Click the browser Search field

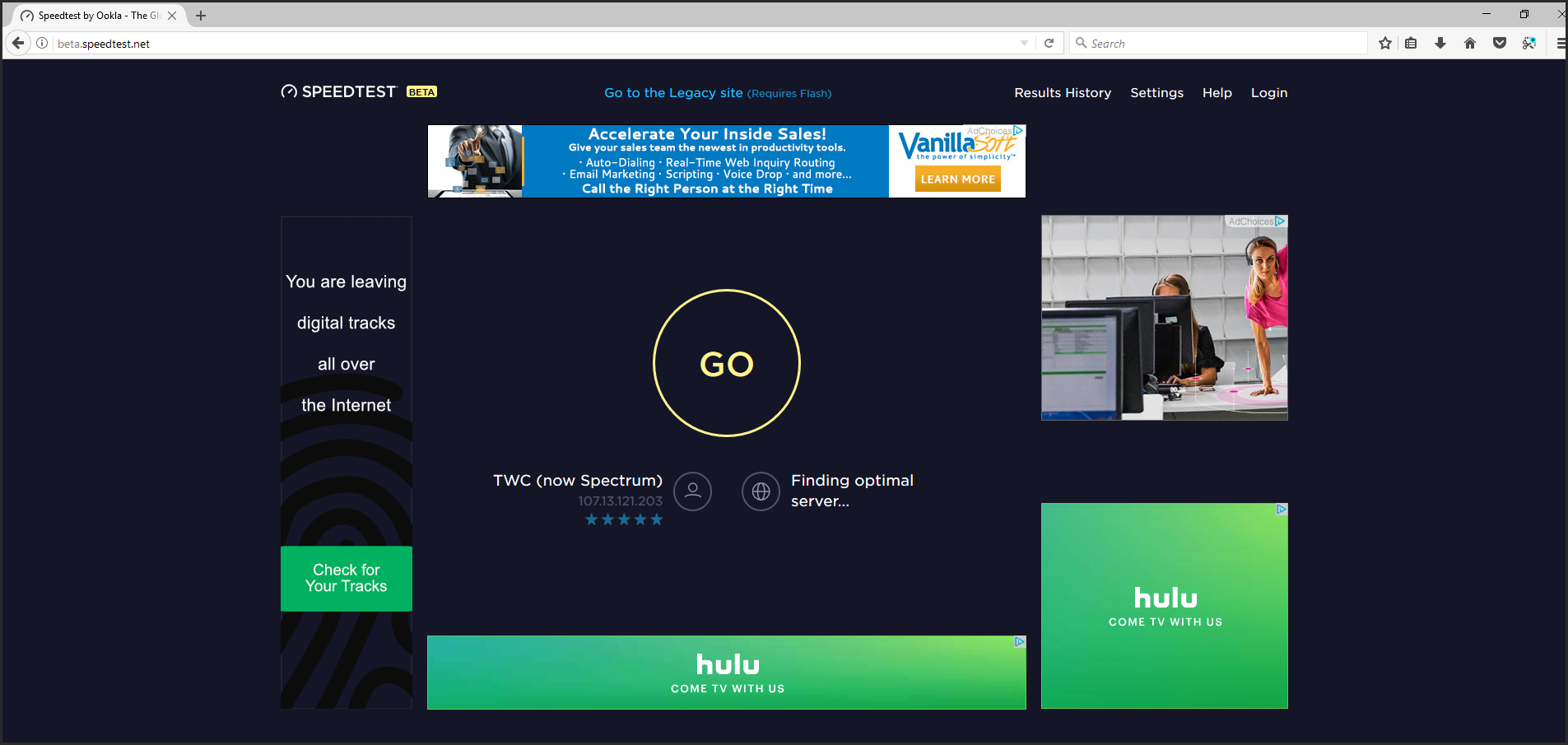click(x=1219, y=44)
